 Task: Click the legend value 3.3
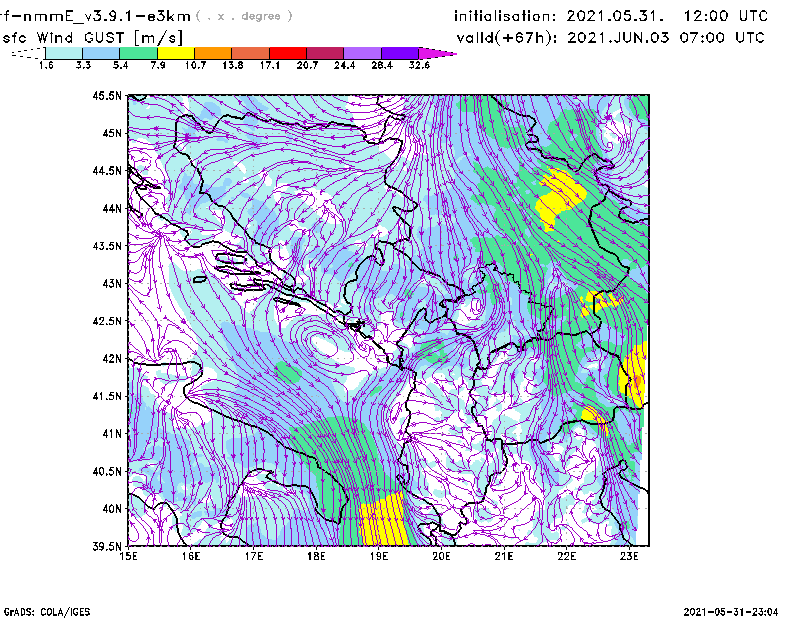click(x=83, y=65)
